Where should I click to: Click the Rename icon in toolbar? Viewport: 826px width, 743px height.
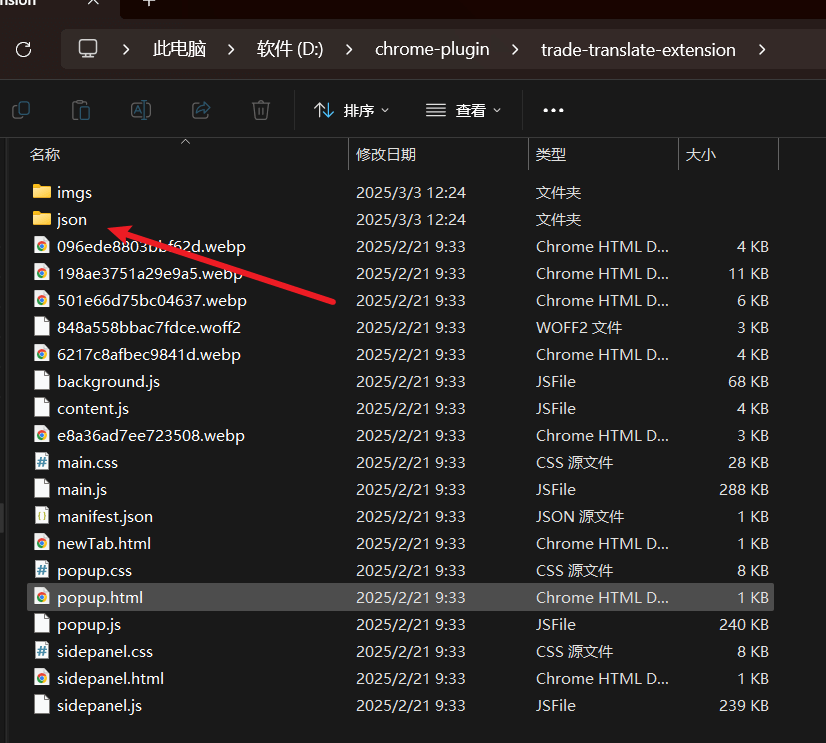pos(141,110)
